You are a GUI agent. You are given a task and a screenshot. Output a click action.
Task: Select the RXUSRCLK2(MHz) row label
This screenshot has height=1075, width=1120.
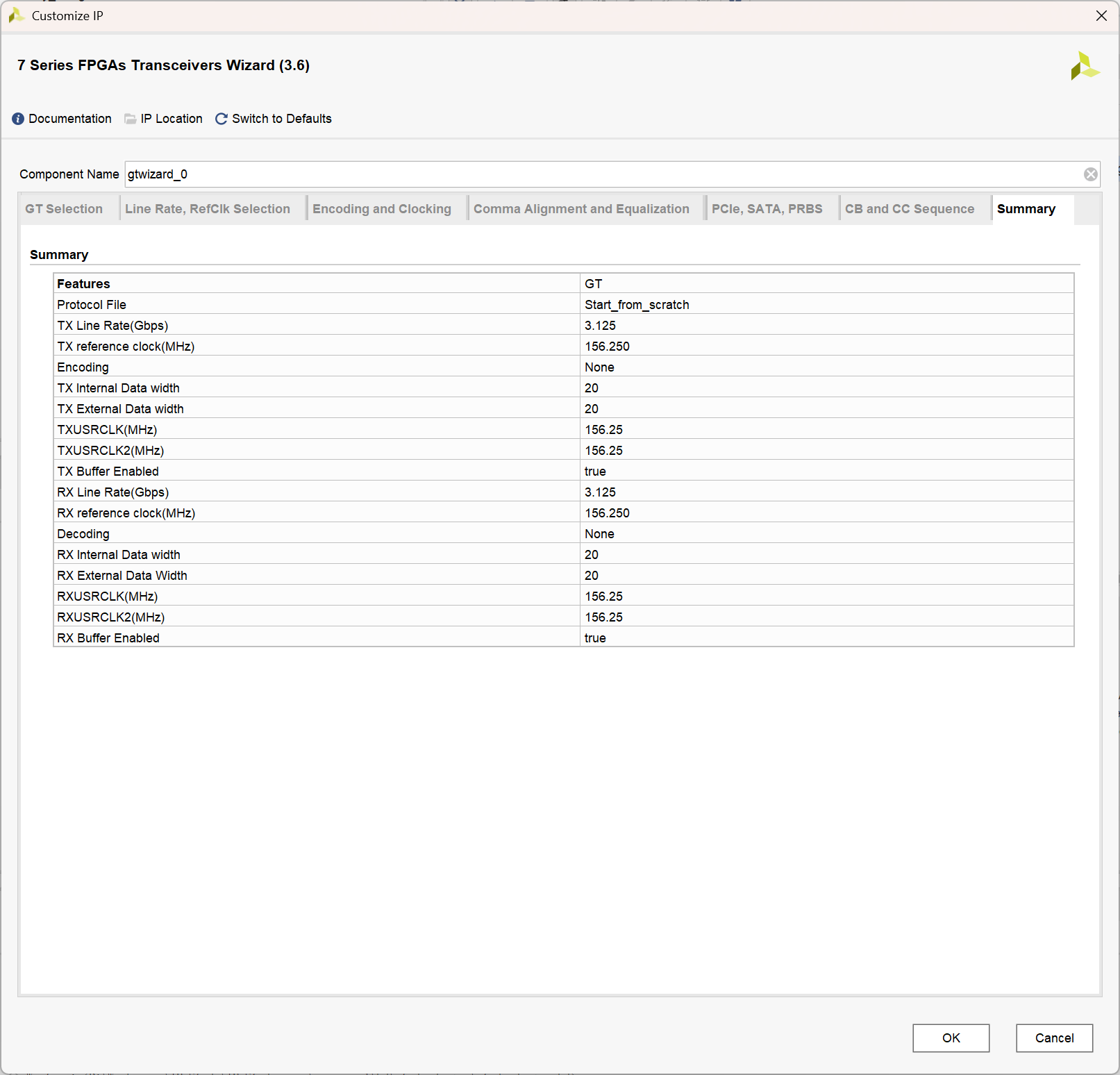coord(111,617)
